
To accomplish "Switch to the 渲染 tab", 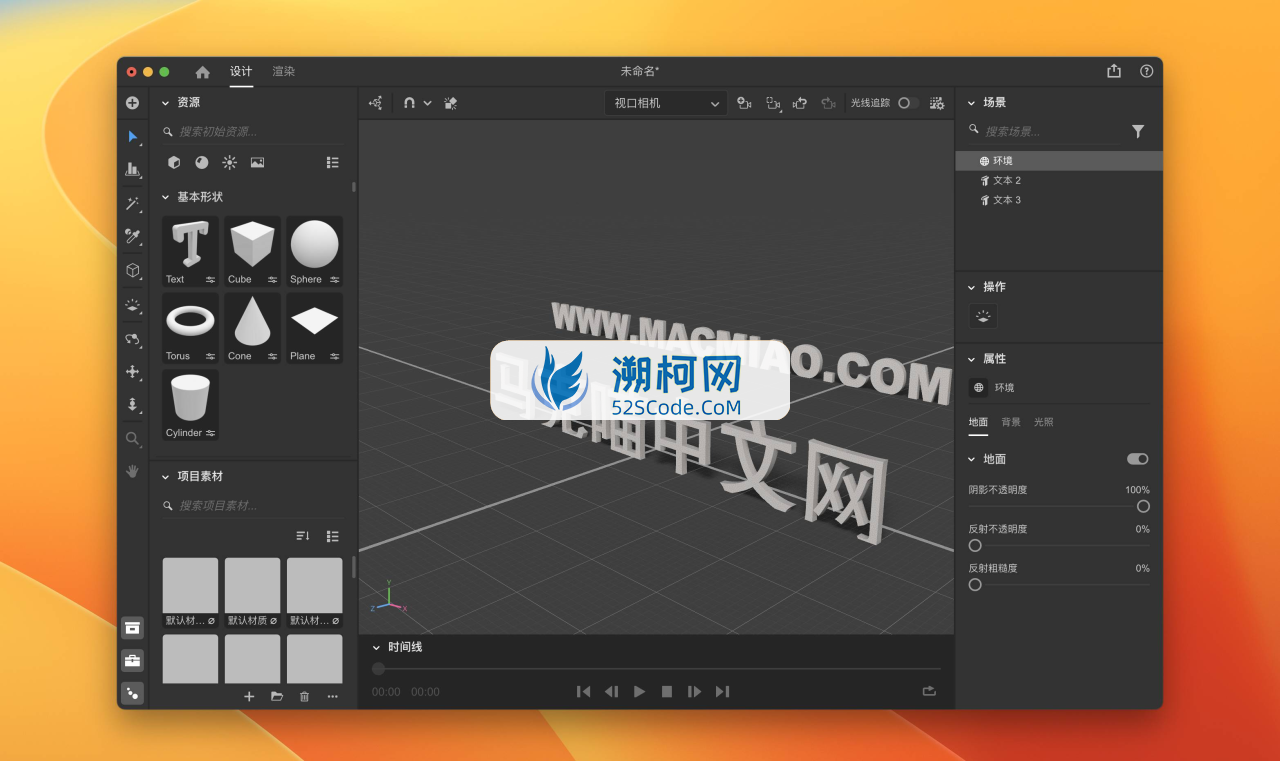I will (284, 72).
